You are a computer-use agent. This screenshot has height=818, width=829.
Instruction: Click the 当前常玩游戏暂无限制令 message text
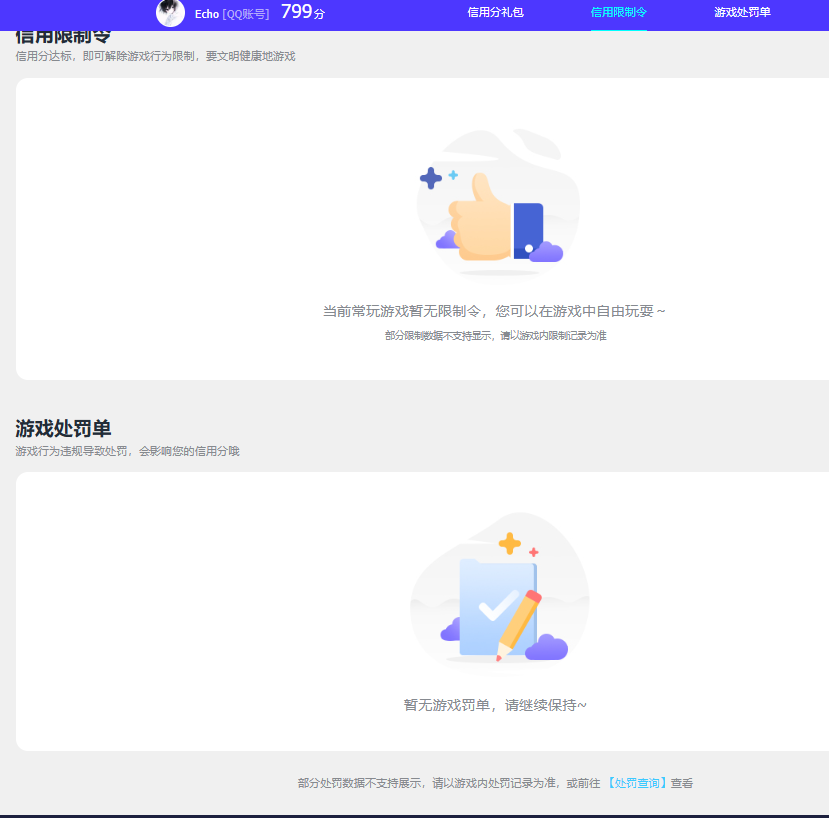pos(498,309)
